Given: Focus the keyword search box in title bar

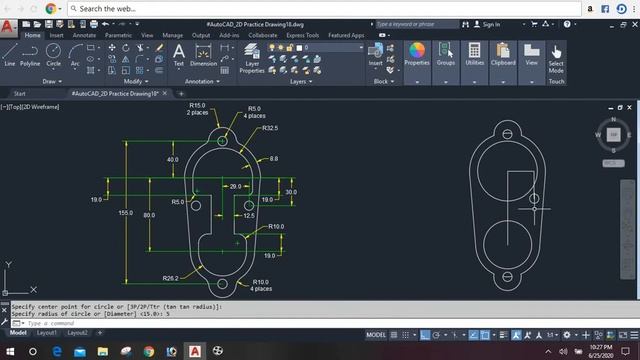Looking at the screenshot, I should [x=417, y=24].
